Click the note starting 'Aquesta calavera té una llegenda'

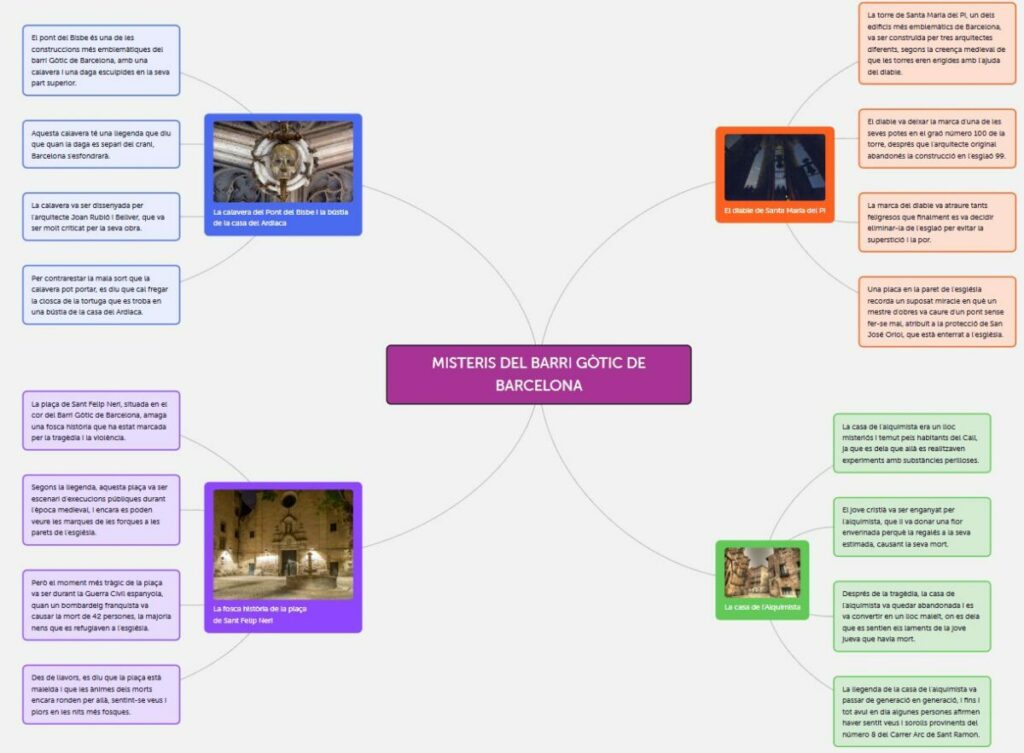101,144
